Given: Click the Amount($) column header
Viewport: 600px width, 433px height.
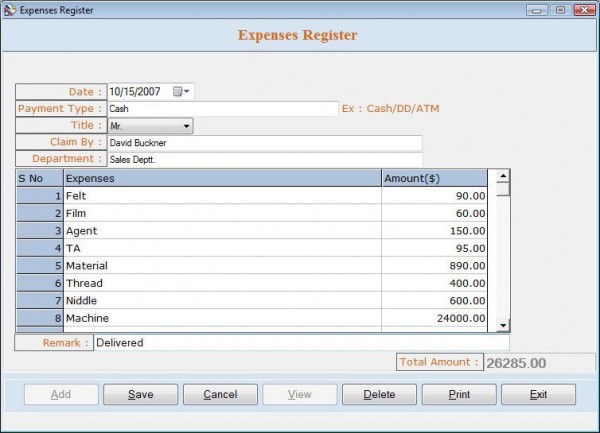Looking at the screenshot, I should [435, 178].
